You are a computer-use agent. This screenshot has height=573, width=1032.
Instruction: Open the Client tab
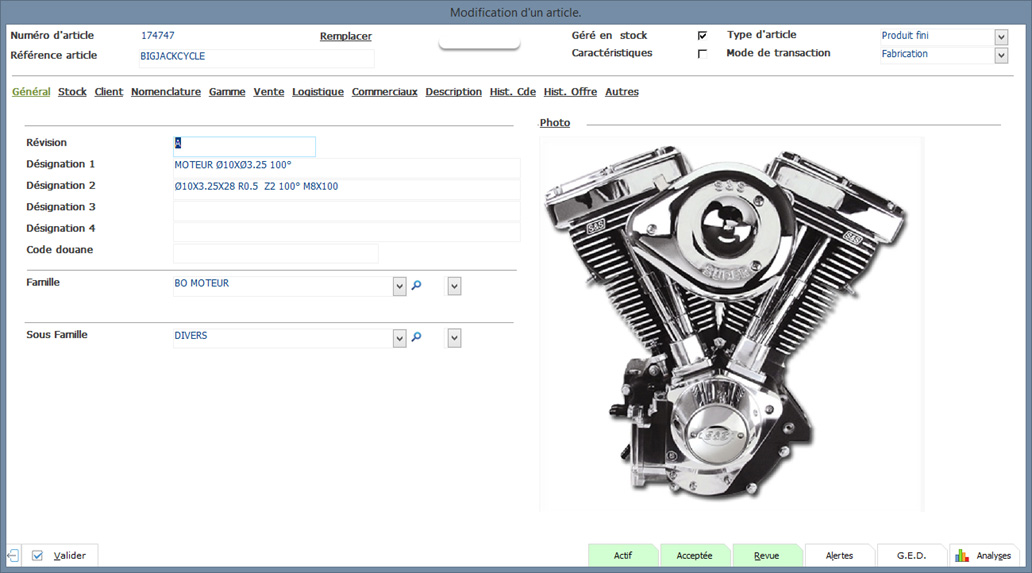(x=109, y=91)
